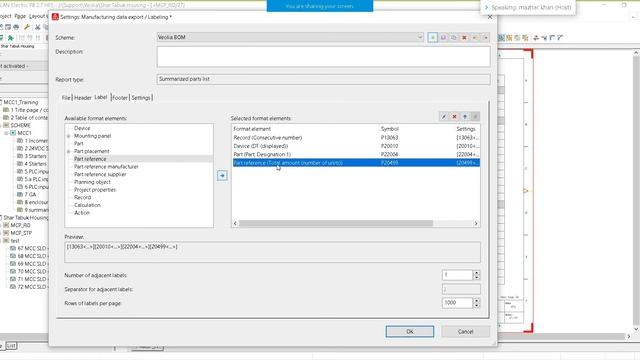Click the scissors cut icon in main toolbar
The width and height of the screenshot is (640, 360).
[38, 27]
